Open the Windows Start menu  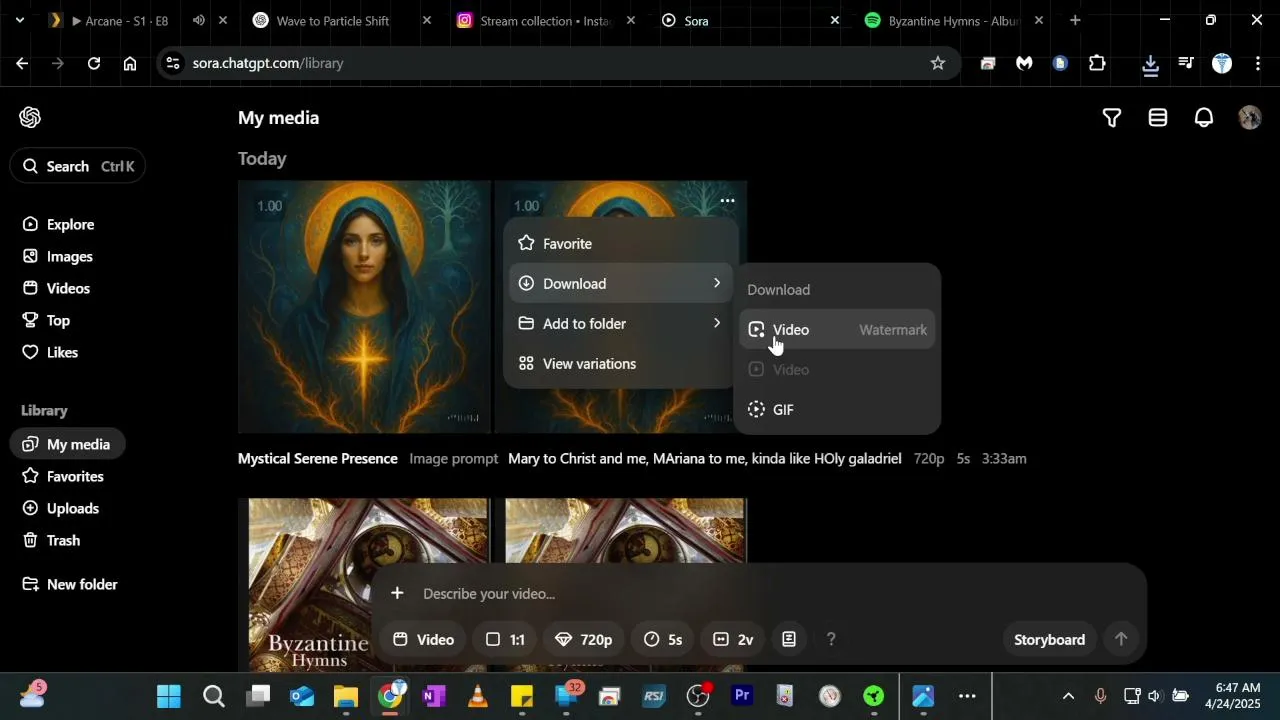(x=169, y=695)
